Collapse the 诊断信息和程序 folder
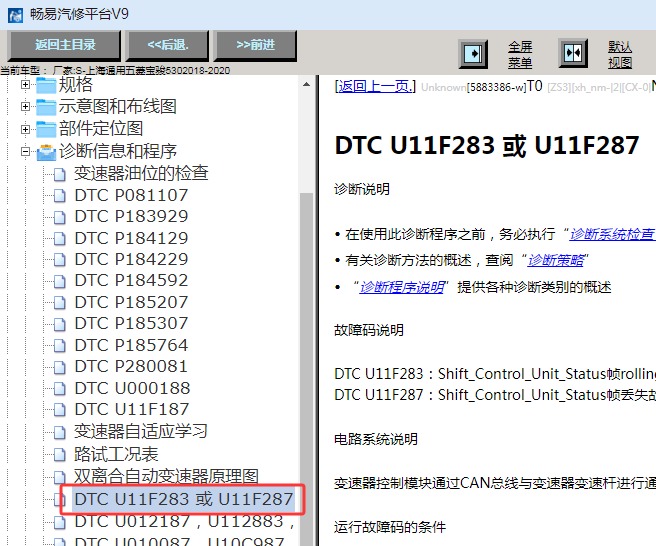 point(25,151)
